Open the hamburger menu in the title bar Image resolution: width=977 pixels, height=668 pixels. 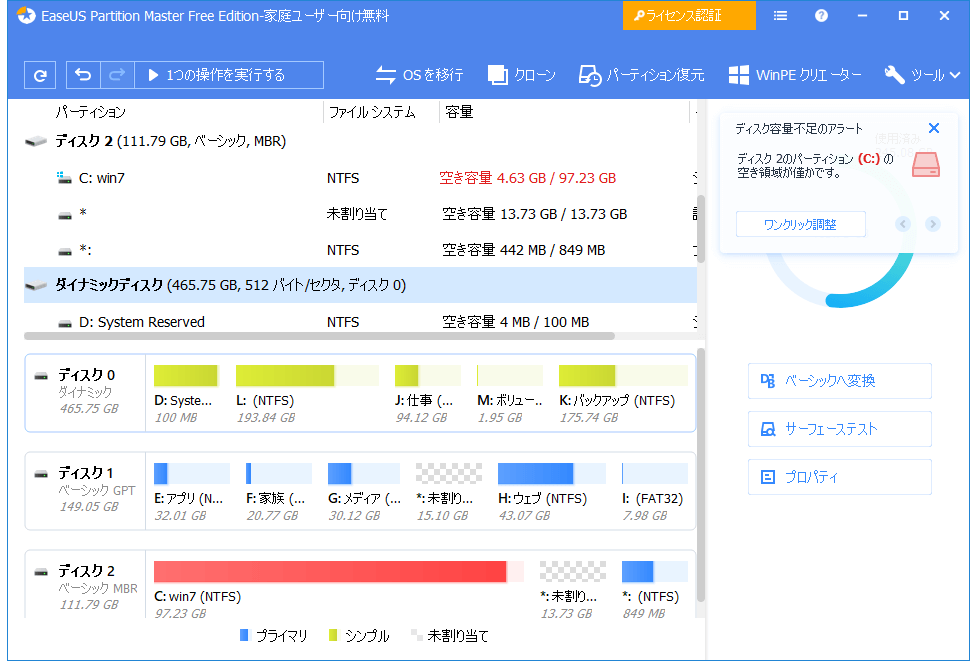click(780, 15)
